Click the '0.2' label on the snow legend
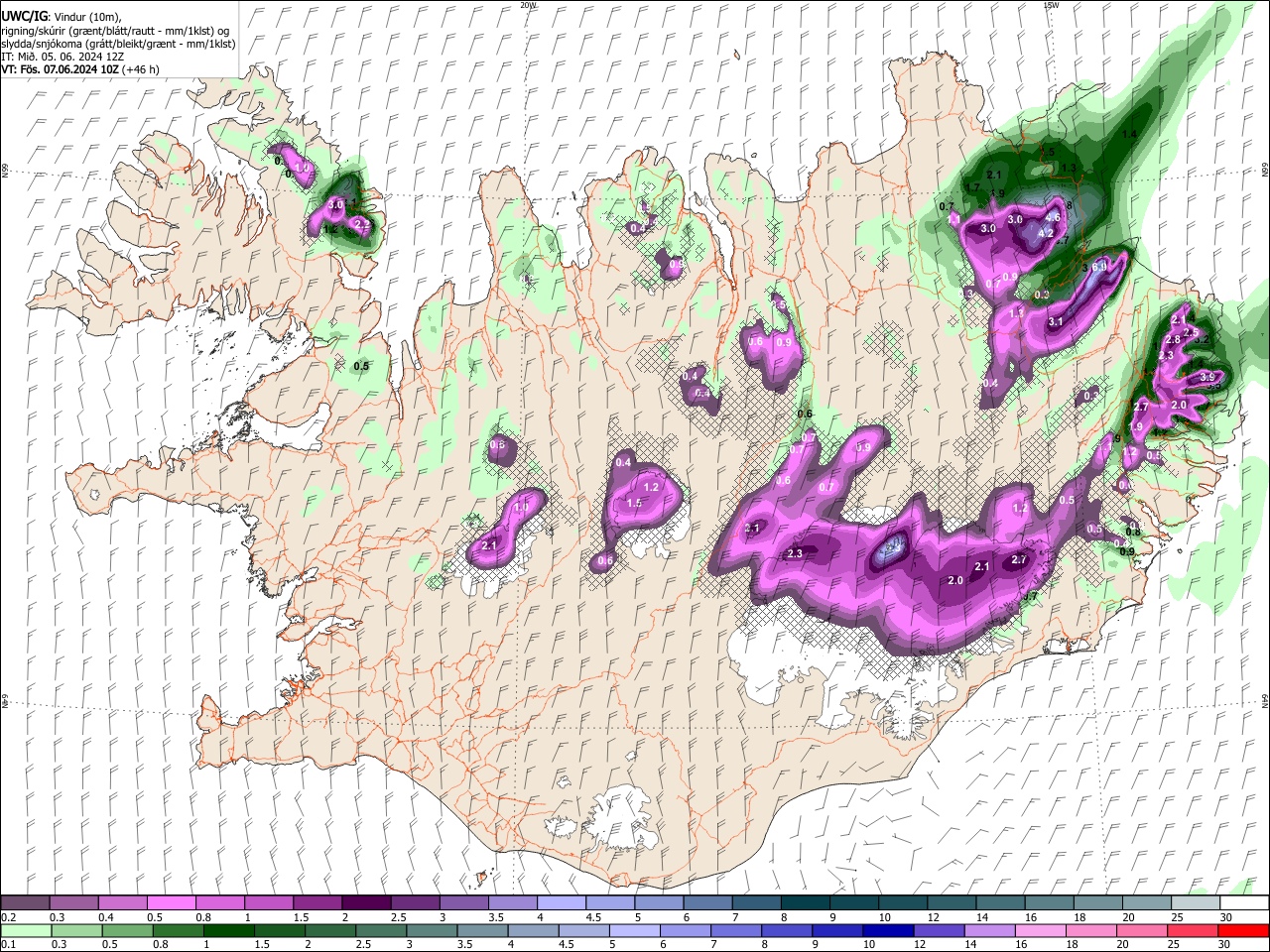 click(9, 918)
